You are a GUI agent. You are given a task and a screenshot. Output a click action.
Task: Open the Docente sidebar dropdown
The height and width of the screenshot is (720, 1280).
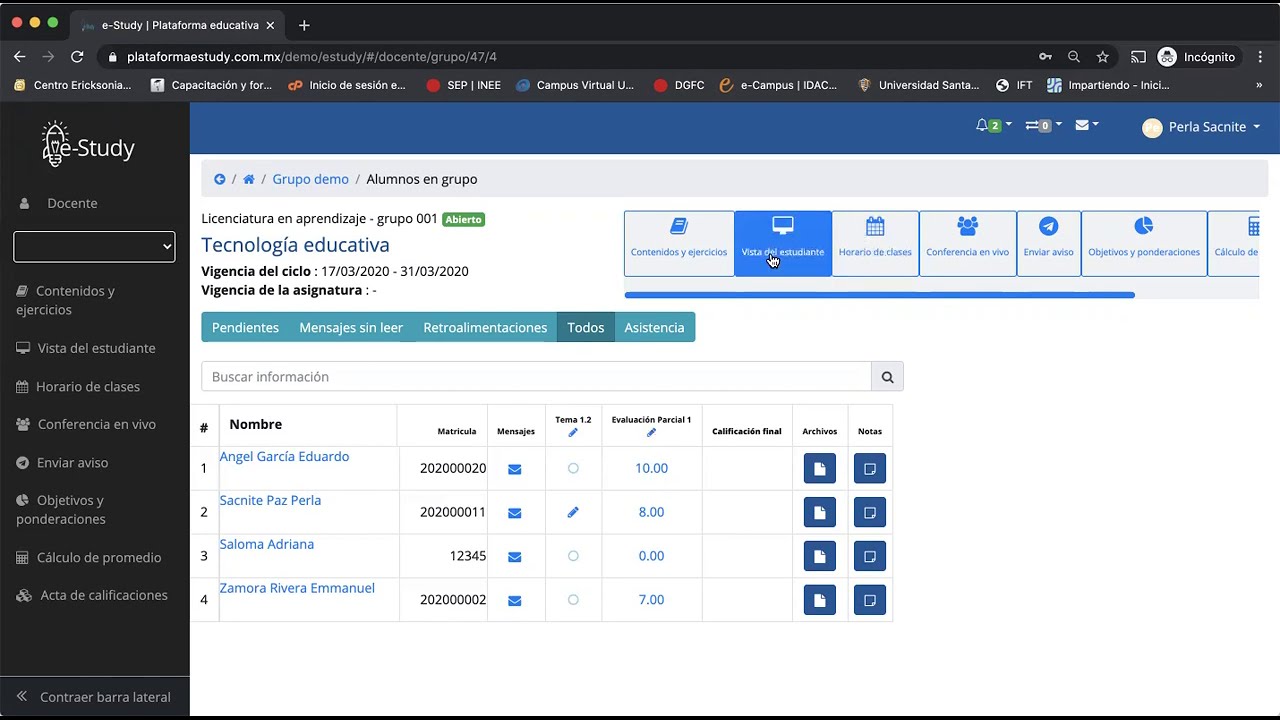tap(94, 246)
